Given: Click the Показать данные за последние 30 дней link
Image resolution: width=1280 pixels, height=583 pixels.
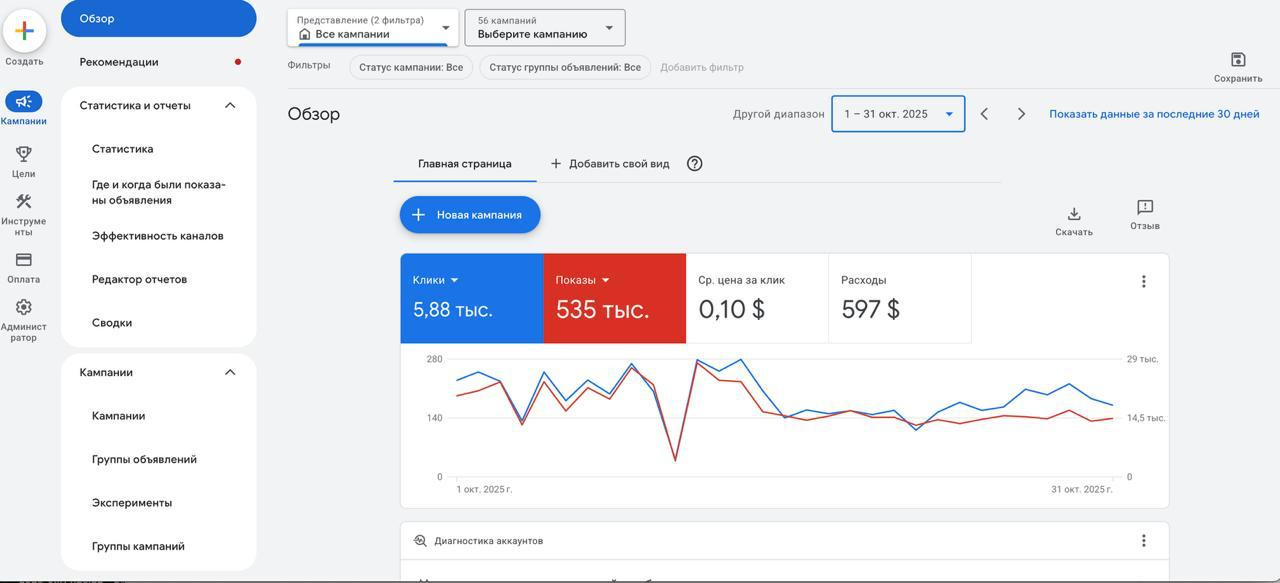Looking at the screenshot, I should click(1154, 114).
